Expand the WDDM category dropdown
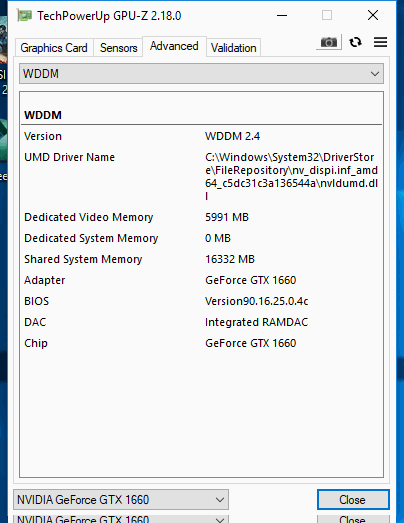404x523 pixels. [x=201, y=74]
